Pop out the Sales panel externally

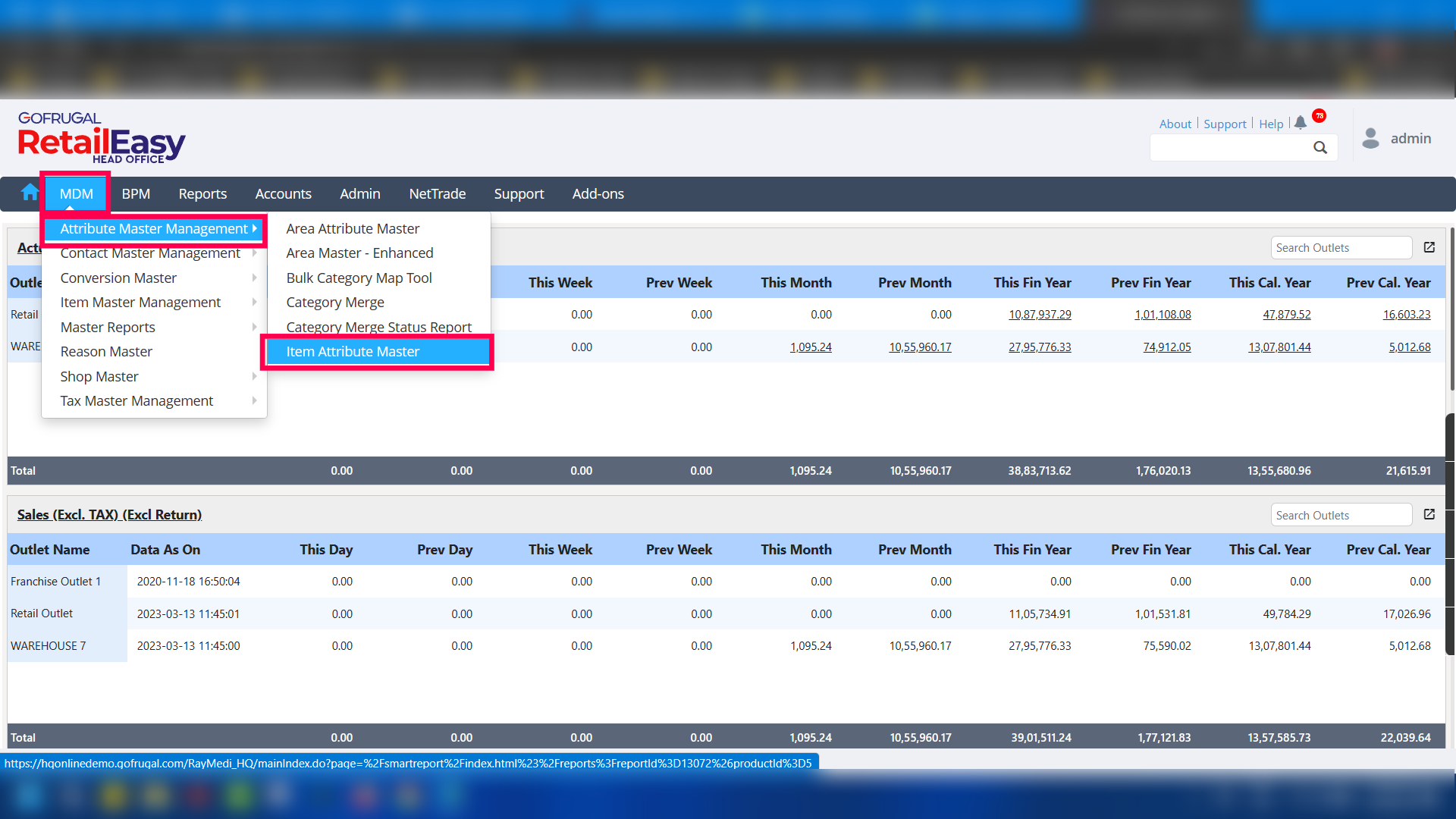(x=1429, y=515)
